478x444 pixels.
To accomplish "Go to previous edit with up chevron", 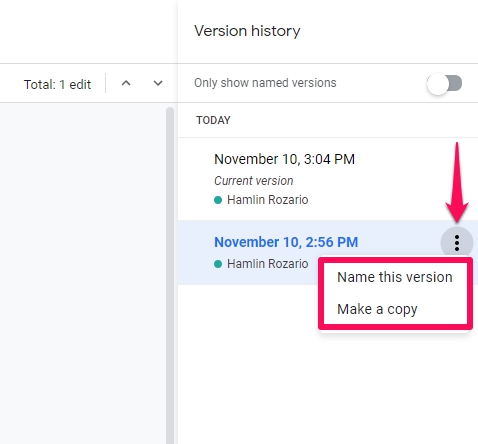I will point(126,83).
